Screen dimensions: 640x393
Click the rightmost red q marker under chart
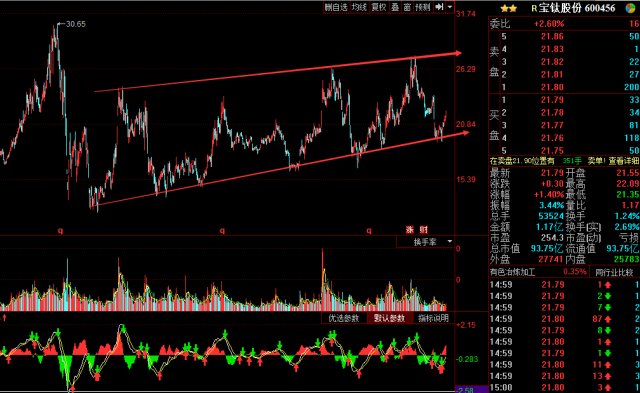tap(369, 231)
